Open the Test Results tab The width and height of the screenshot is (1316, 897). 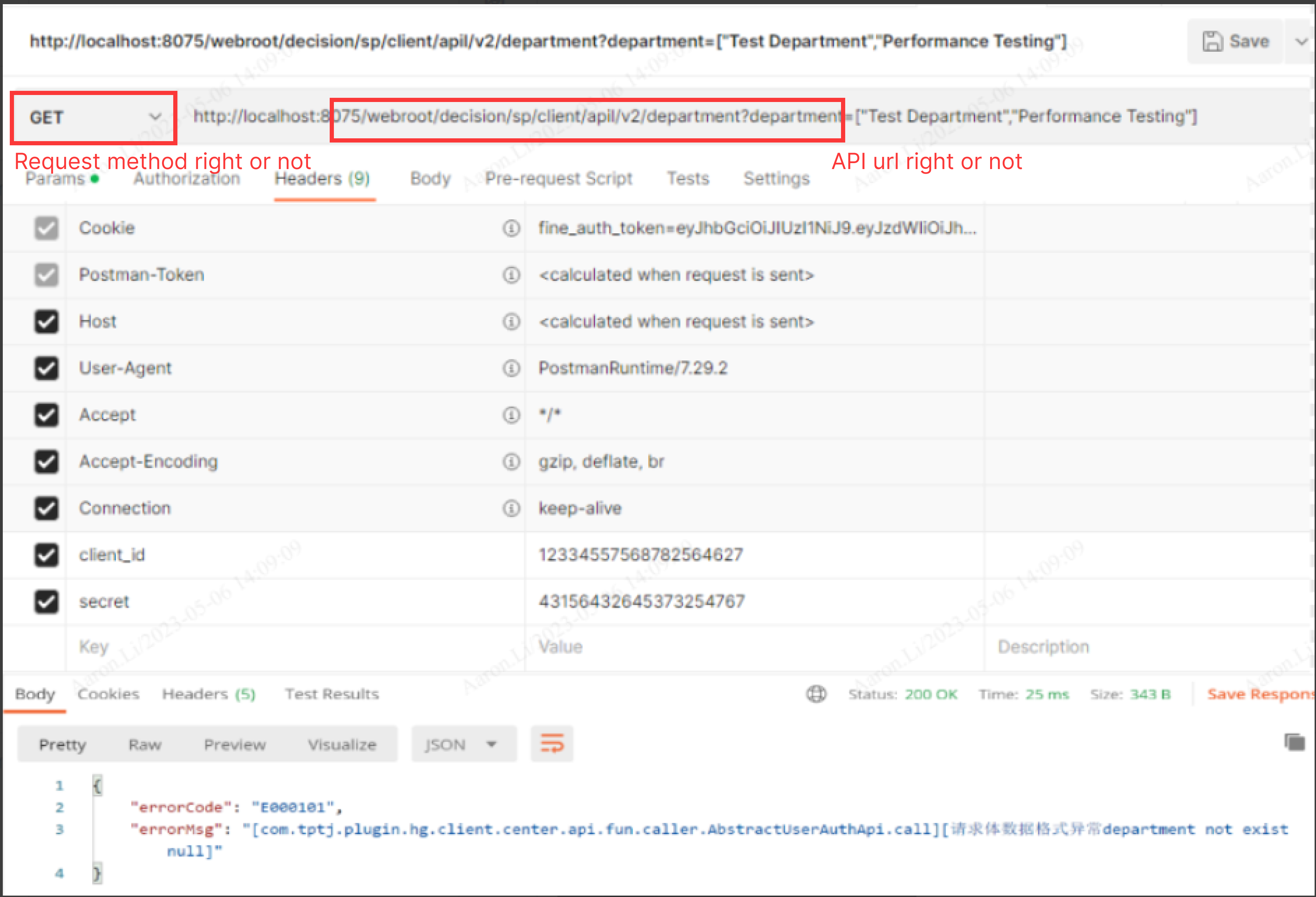[332, 694]
